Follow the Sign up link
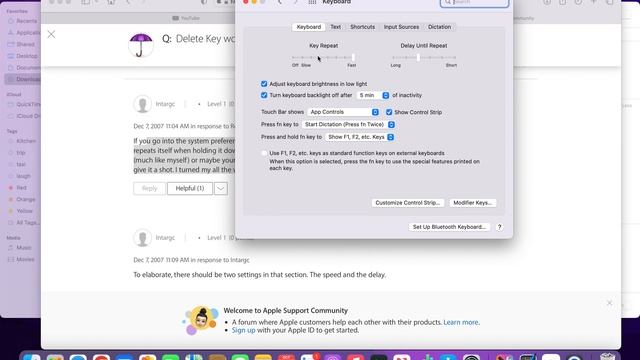640x360 pixels. tap(244, 331)
